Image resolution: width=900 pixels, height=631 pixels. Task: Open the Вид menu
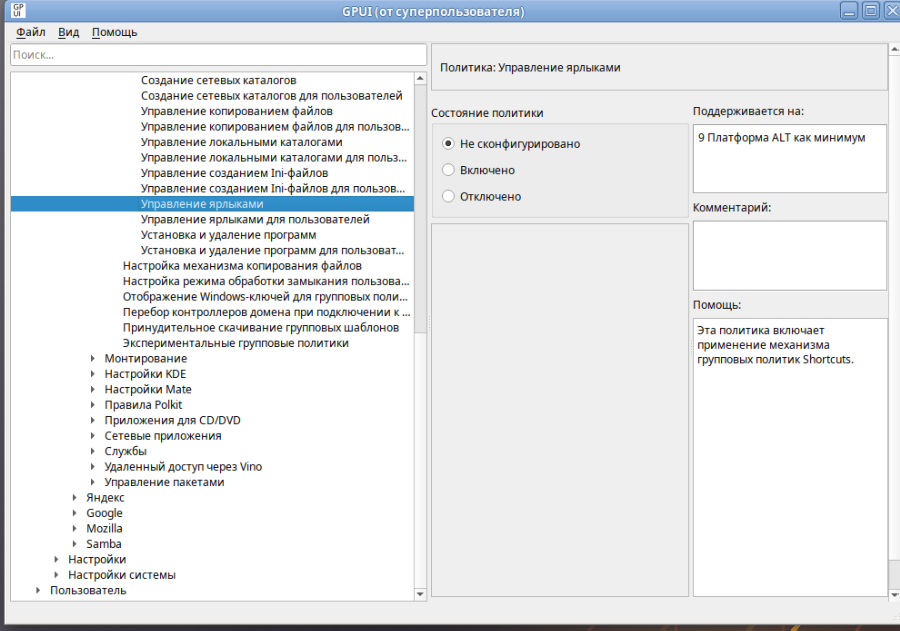click(68, 32)
